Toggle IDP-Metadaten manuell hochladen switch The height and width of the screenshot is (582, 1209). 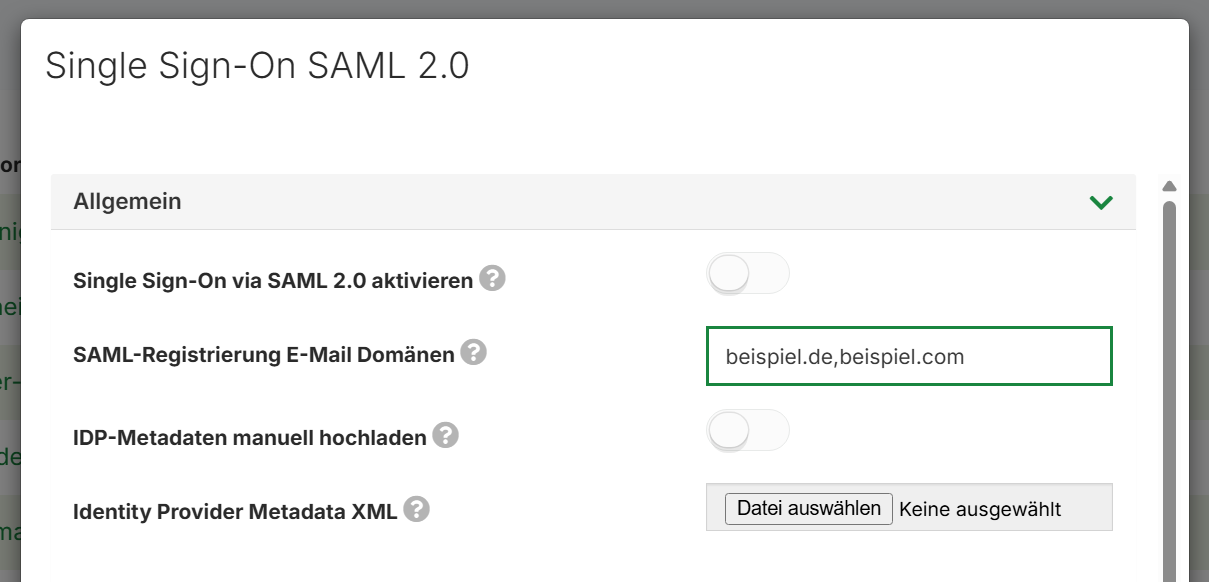point(748,431)
